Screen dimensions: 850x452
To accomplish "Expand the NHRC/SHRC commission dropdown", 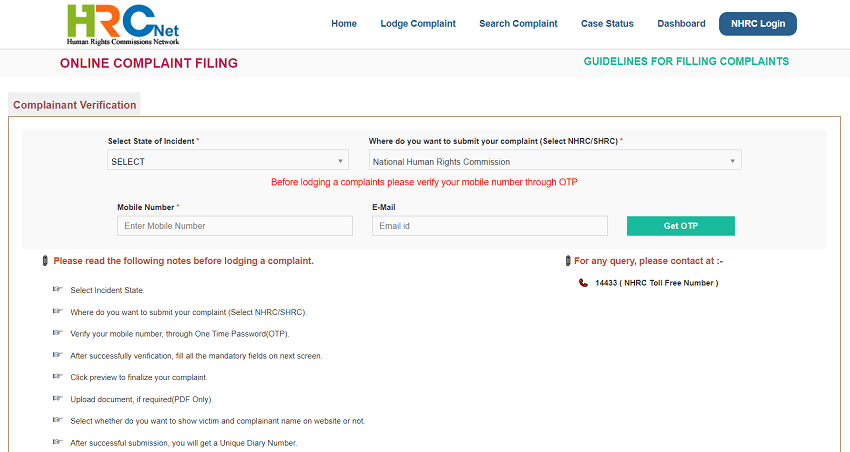I will pos(555,161).
